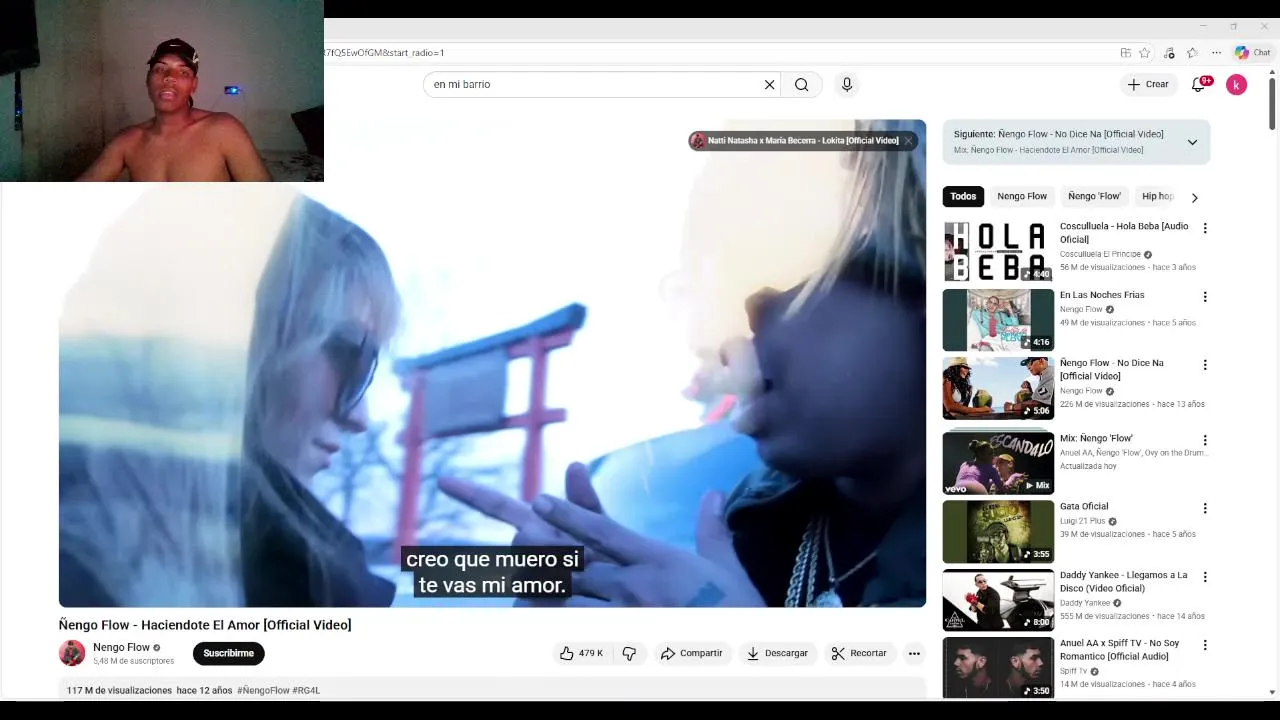Click the magnifier search button
This screenshot has height=720, width=1280.
click(x=802, y=85)
